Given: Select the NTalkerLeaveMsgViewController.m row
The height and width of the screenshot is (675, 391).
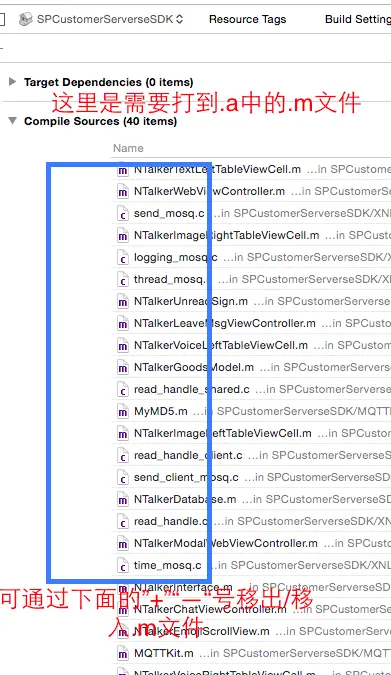Looking at the screenshot, I should click(x=251, y=323).
